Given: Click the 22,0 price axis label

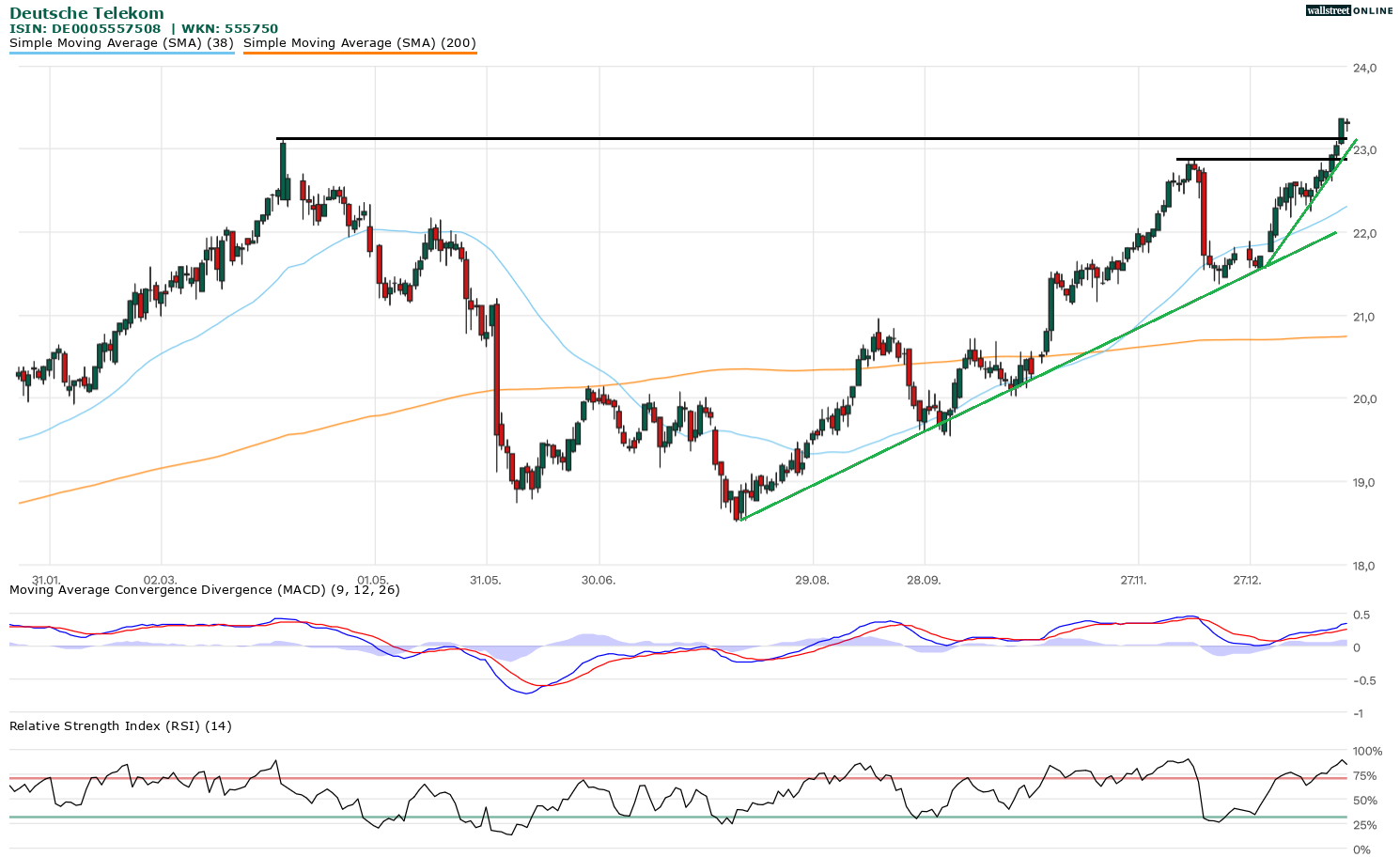Looking at the screenshot, I should [1365, 234].
